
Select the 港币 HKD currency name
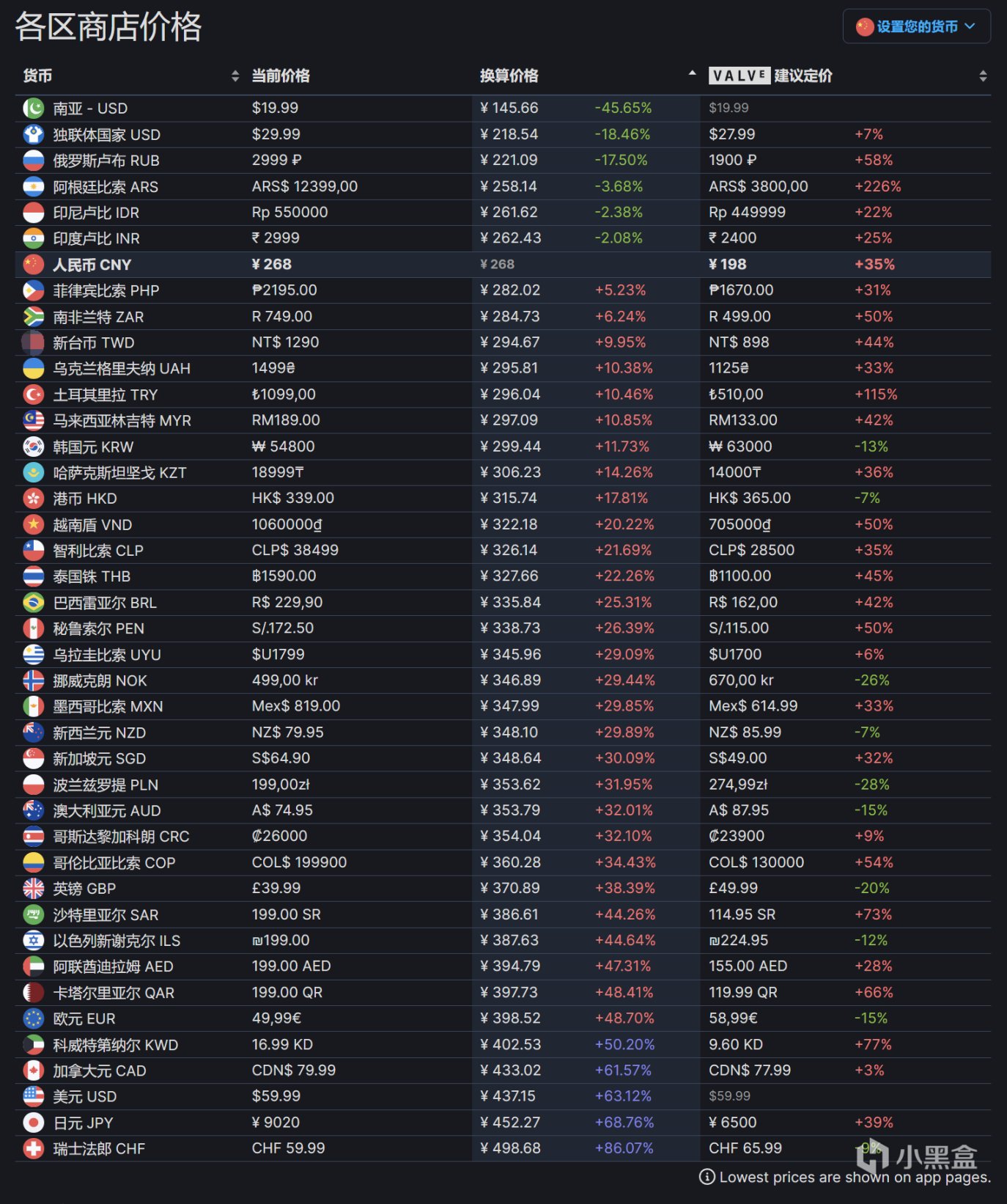(84, 499)
